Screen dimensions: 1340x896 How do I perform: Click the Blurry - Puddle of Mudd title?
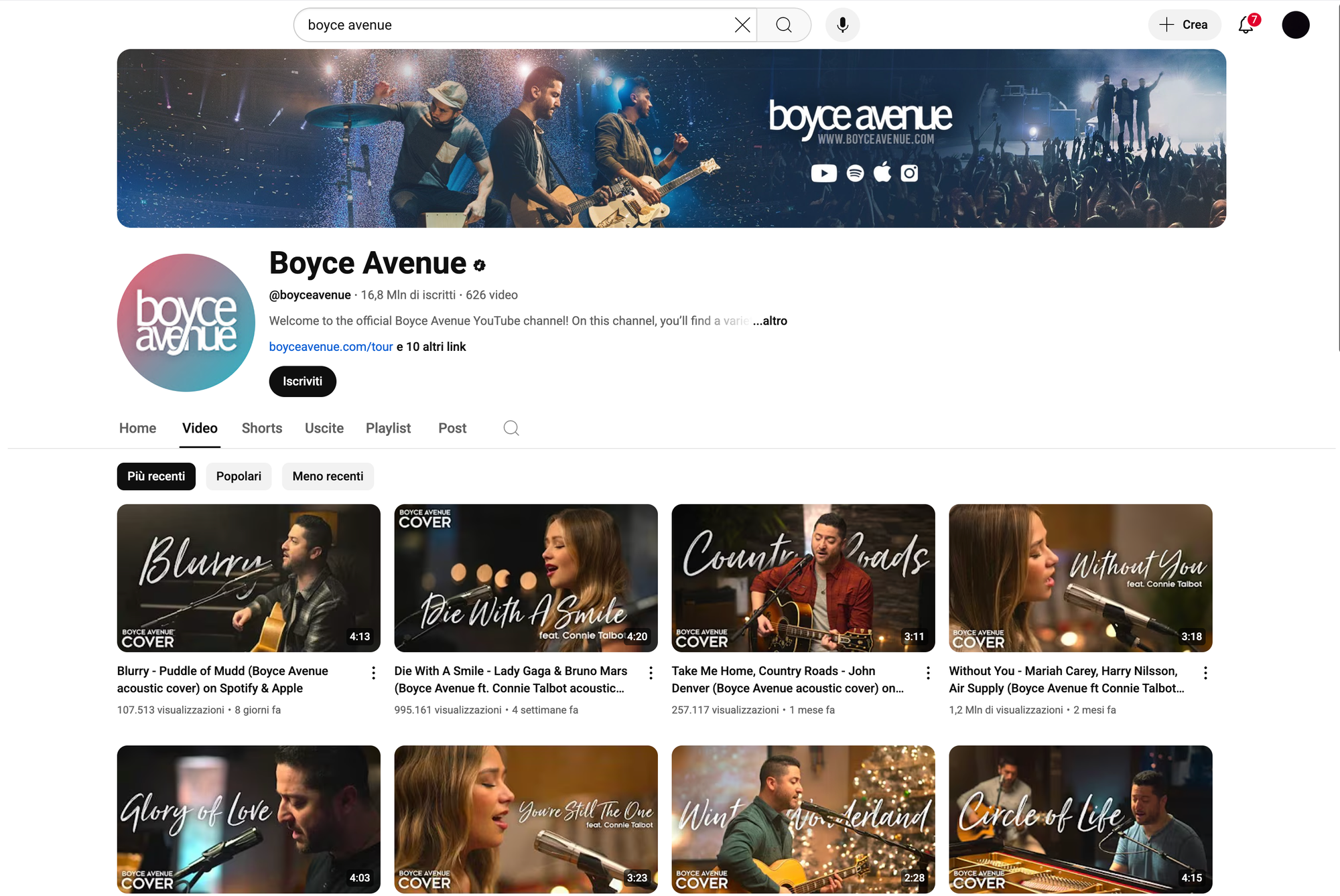222,680
